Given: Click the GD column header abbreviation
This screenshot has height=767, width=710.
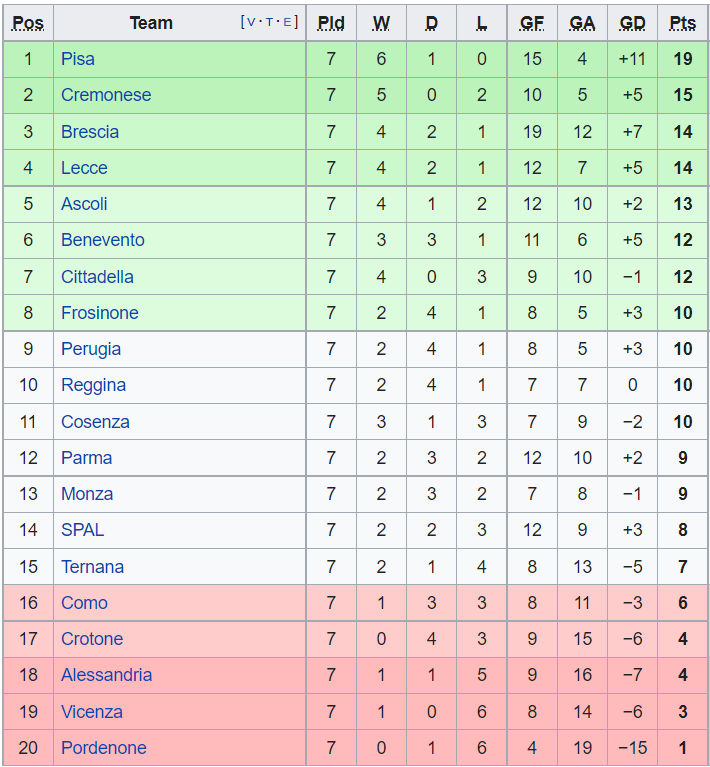Looking at the screenshot, I should (632, 23).
